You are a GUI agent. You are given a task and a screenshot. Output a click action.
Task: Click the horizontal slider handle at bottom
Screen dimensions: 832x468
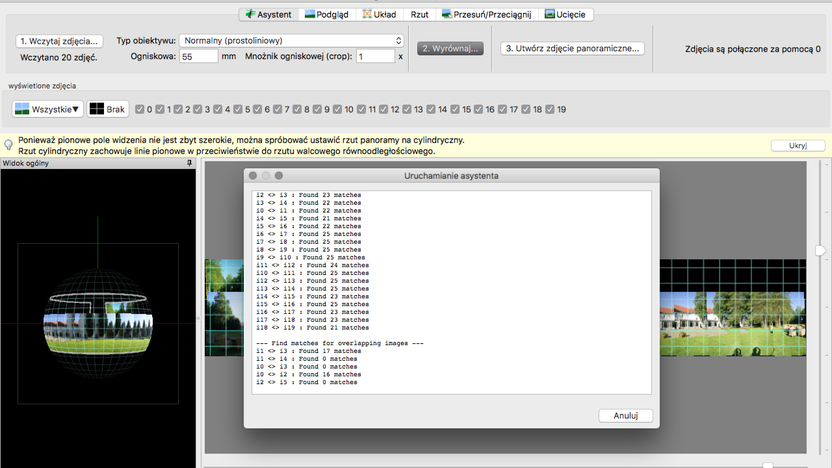point(768,465)
